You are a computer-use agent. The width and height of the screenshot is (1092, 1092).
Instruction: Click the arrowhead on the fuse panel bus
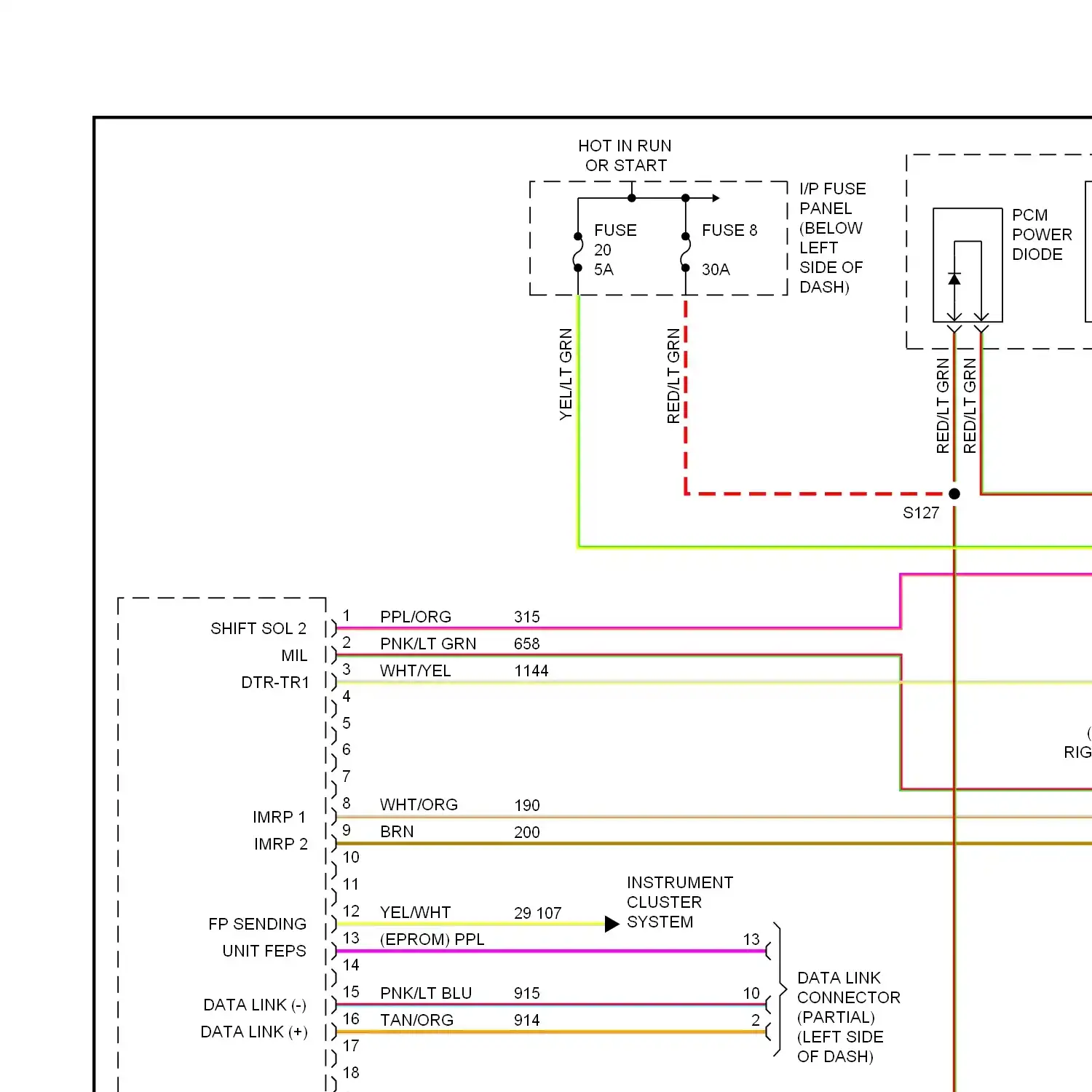point(716,198)
